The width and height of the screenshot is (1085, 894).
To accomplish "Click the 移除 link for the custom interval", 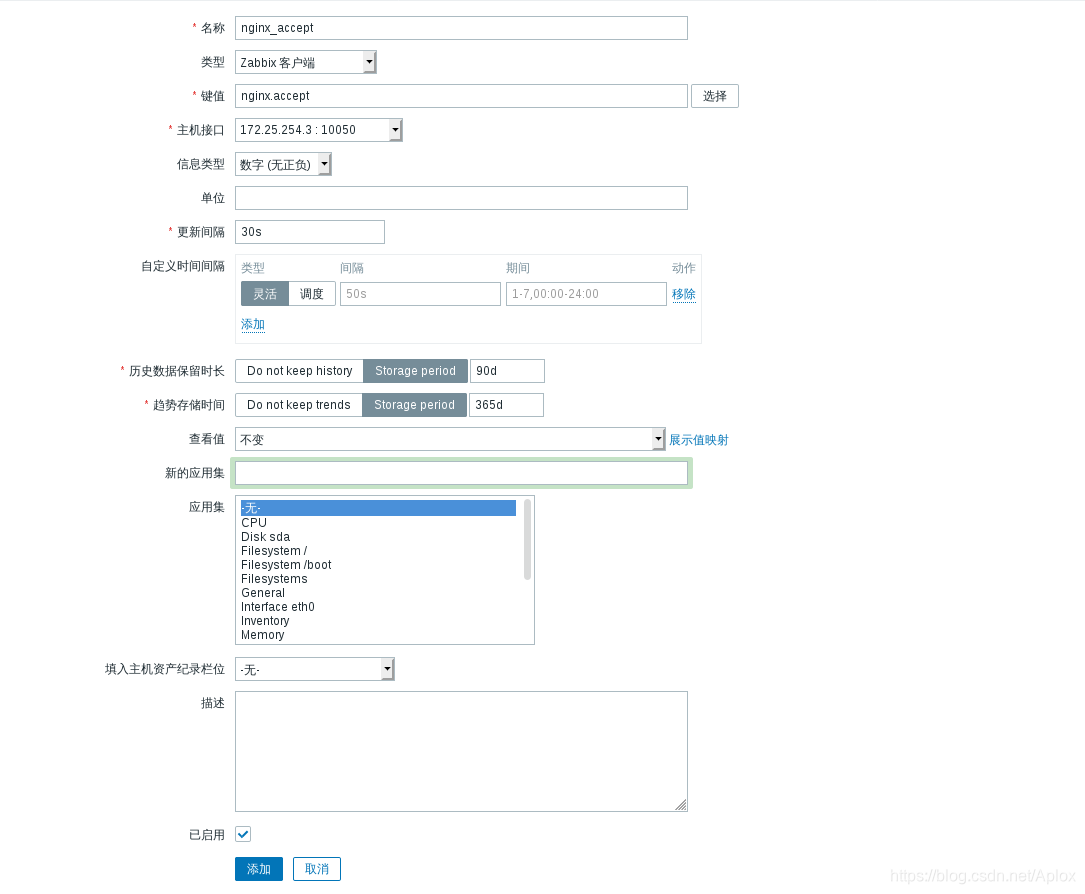I will point(684,294).
